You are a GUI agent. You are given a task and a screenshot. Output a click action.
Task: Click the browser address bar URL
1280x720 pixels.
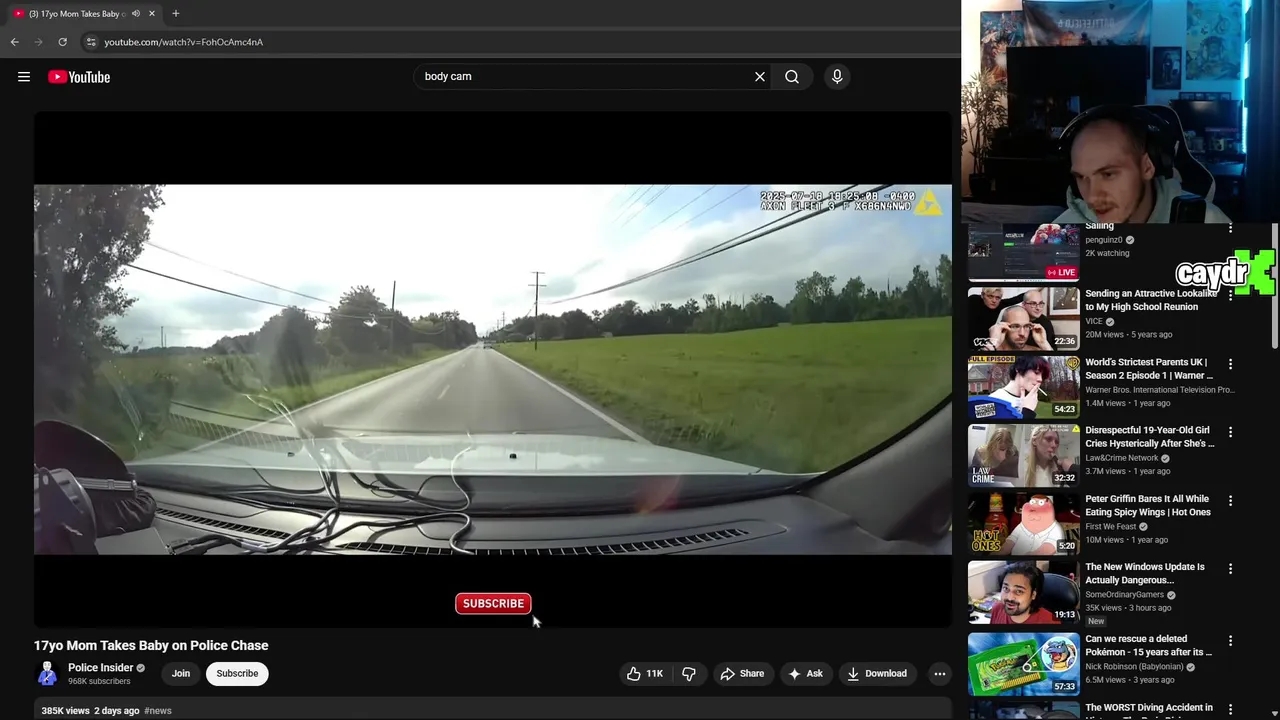point(184,42)
